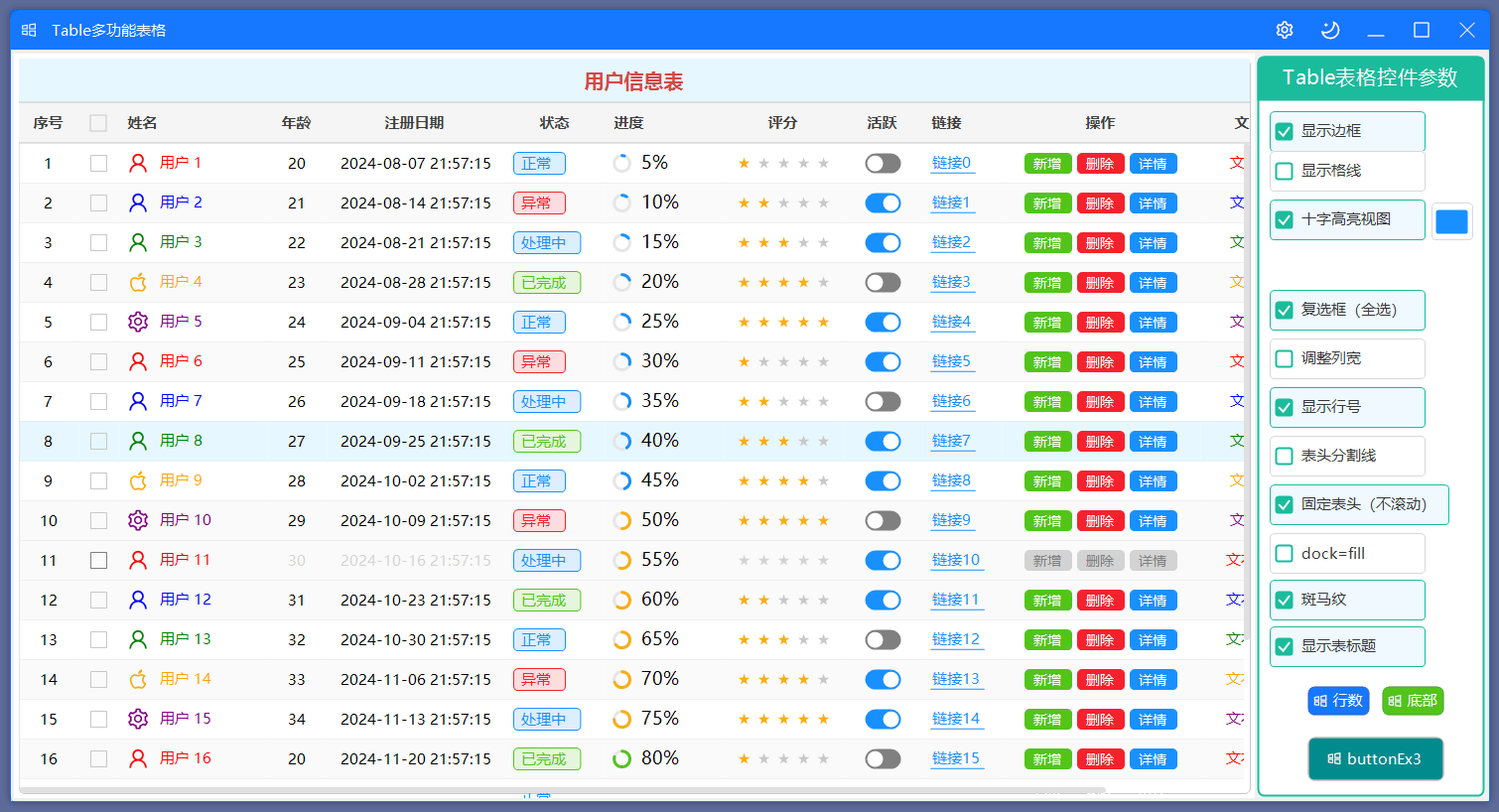The height and width of the screenshot is (812, 1499).
Task: Set 用户 1 rating to five stars
Action: coord(823,163)
